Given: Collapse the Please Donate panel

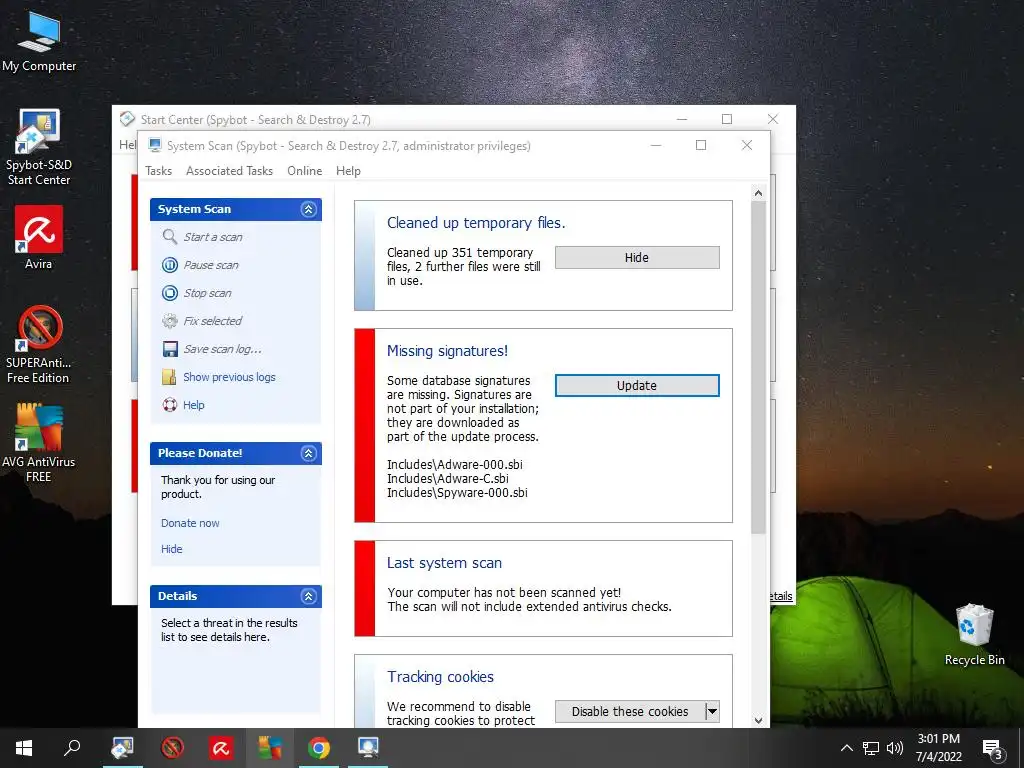Looking at the screenshot, I should pos(308,453).
